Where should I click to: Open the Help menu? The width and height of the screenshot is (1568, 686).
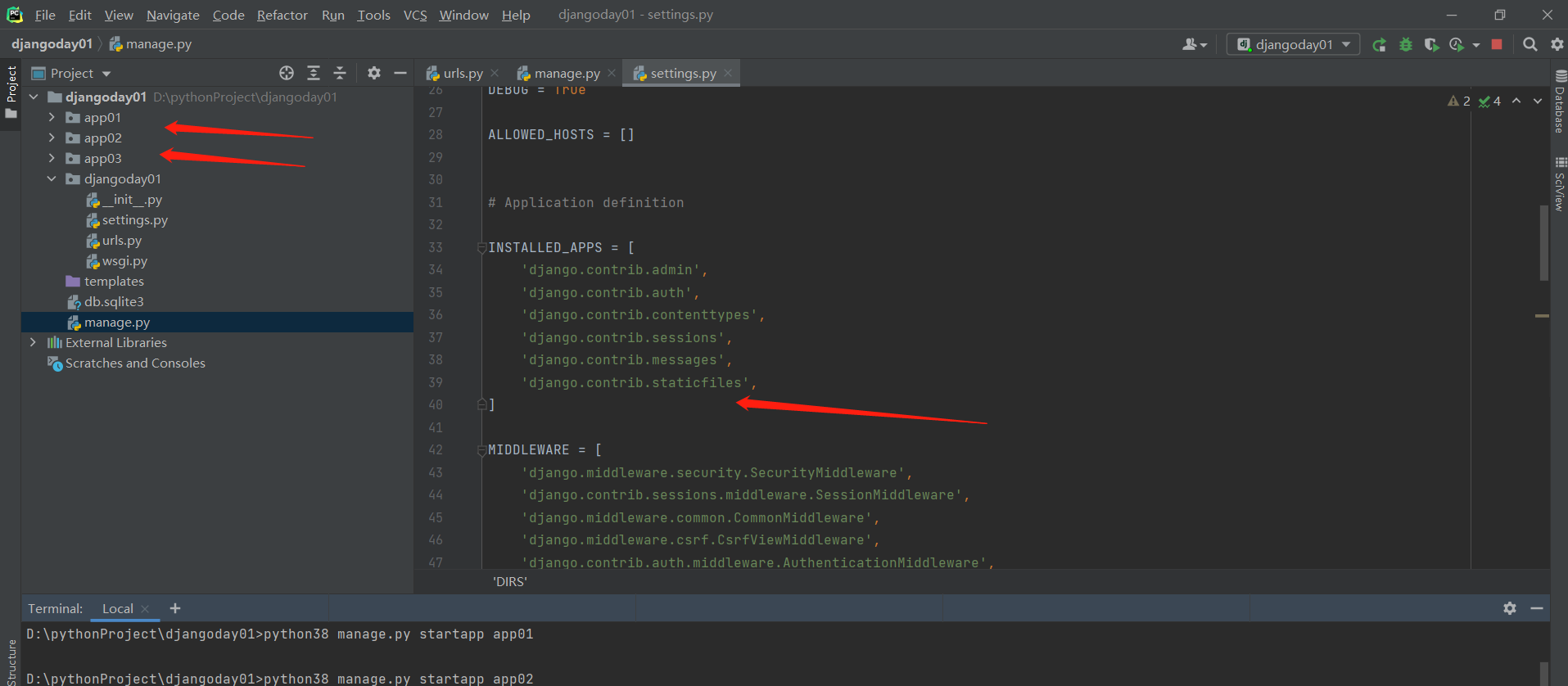[x=516, y=15]
